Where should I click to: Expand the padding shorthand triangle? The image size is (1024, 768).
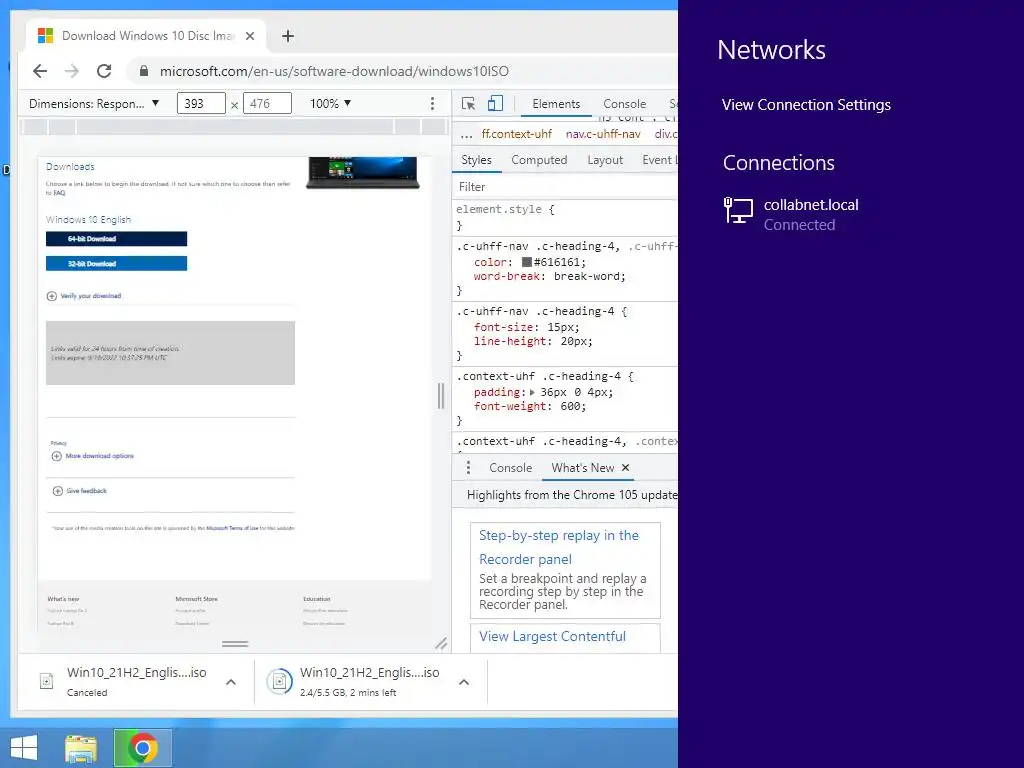pyautogui.click(x=532, y=392)
